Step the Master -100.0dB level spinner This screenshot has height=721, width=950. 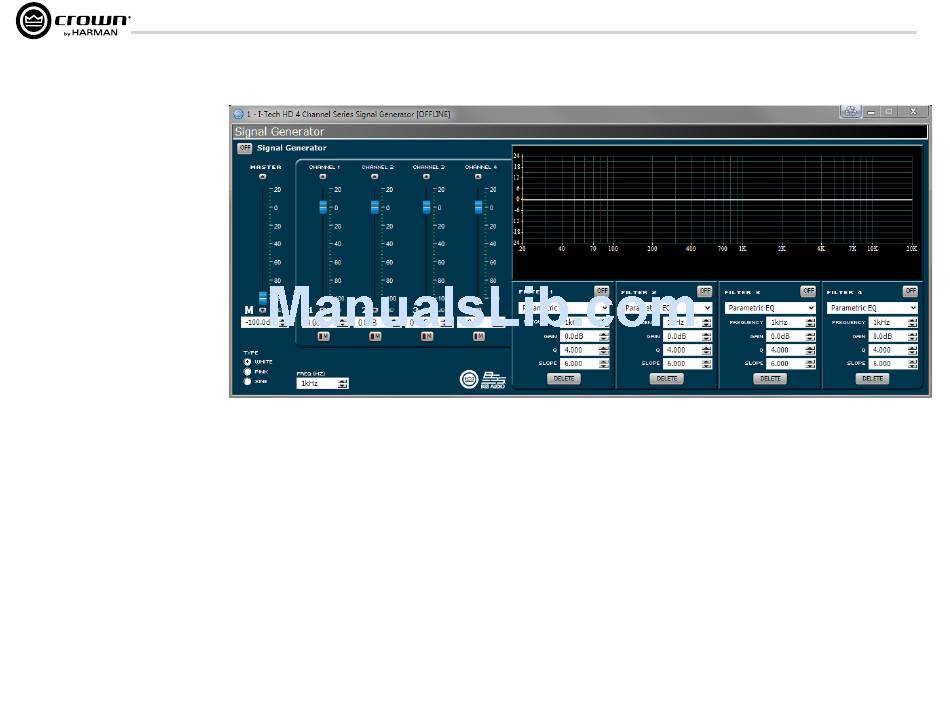point(282,323)
